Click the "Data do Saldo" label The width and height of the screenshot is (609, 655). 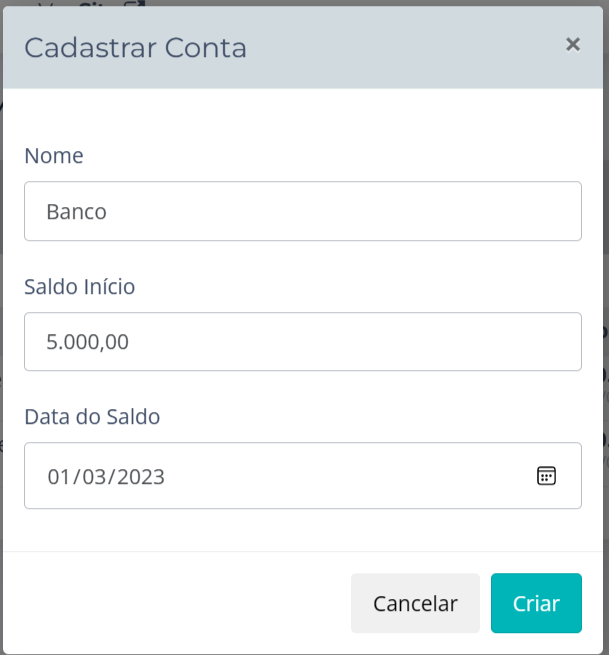92,417
